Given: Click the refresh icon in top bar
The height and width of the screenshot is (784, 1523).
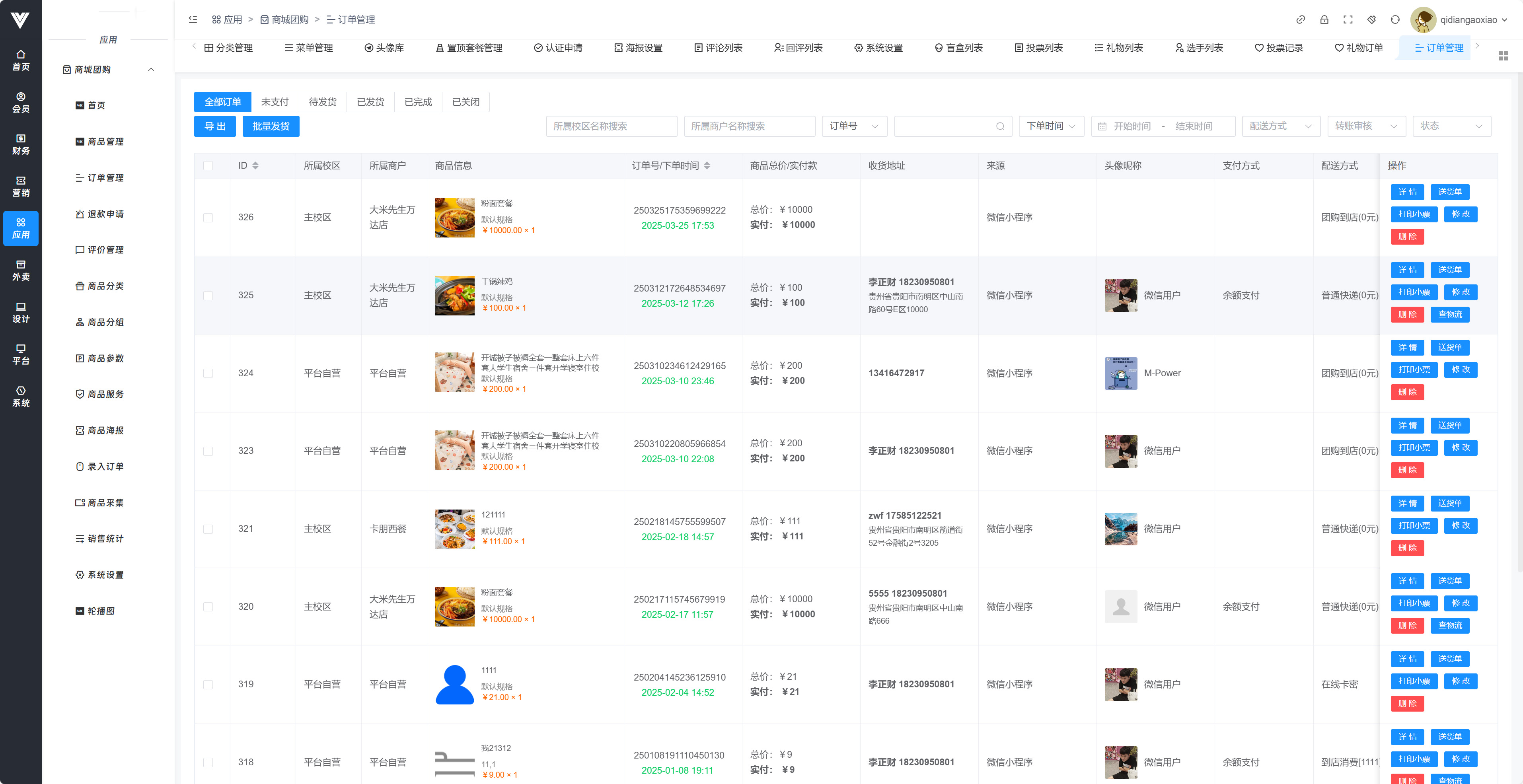Looking at the screenshot, I should pyautogui.click(x=1395, y=19).
